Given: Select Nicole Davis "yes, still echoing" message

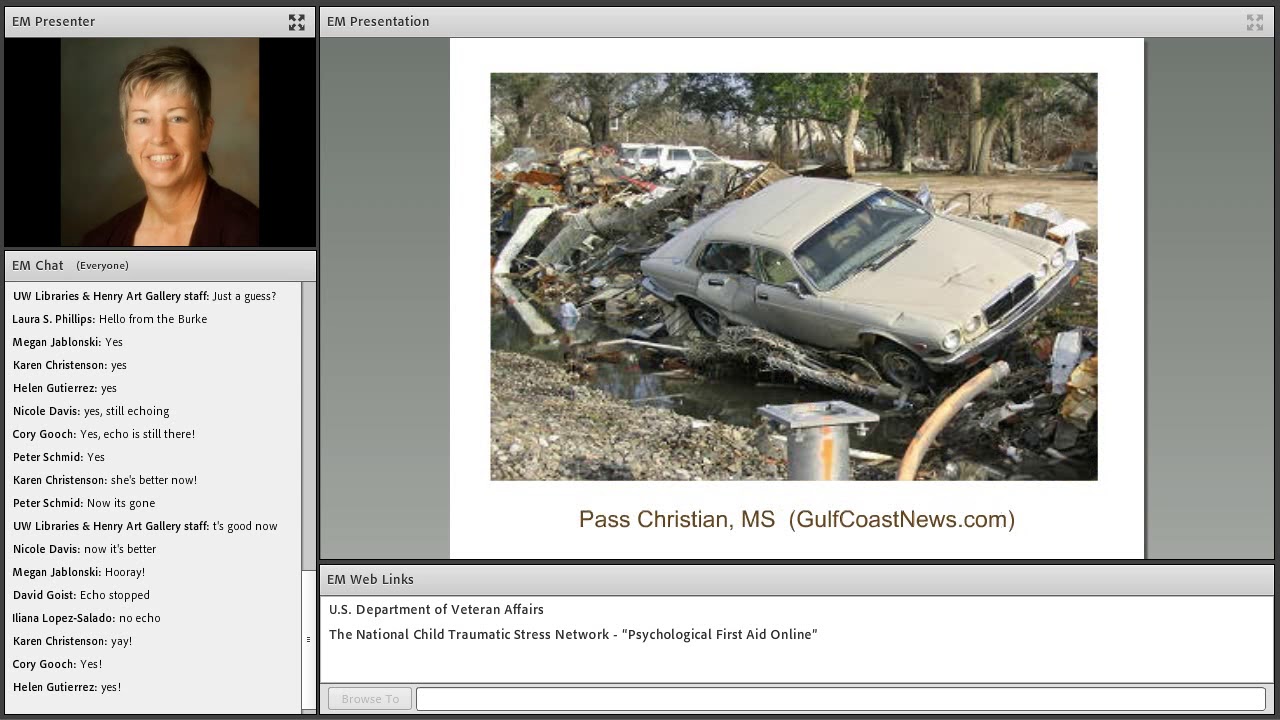Looking at the screenshot, I should click(x=91, y=411).
